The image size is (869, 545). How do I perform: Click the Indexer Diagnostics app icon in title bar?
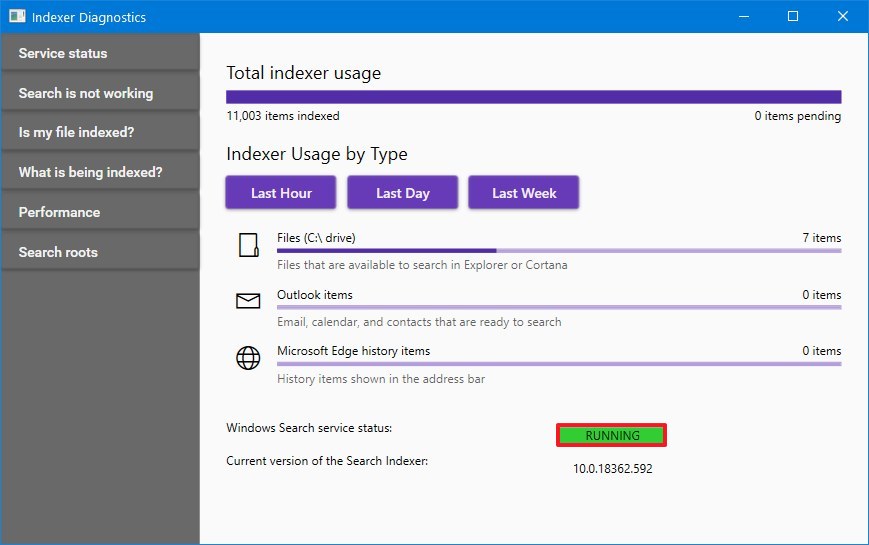click(17, 17)
